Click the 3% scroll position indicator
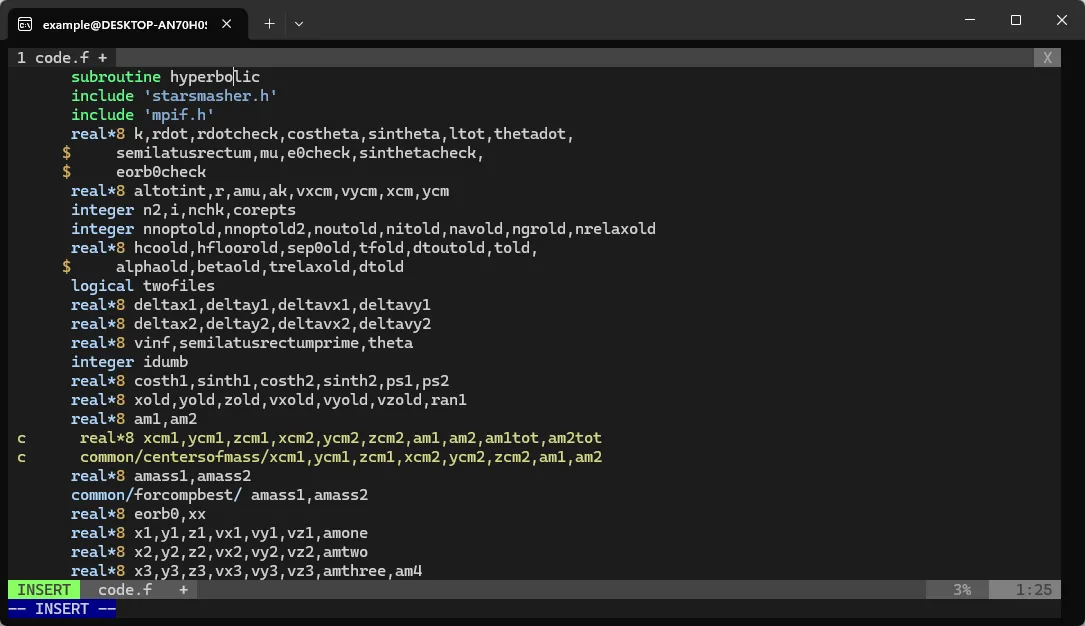This screenshot has height=626, width=1085. pos(960,589)
